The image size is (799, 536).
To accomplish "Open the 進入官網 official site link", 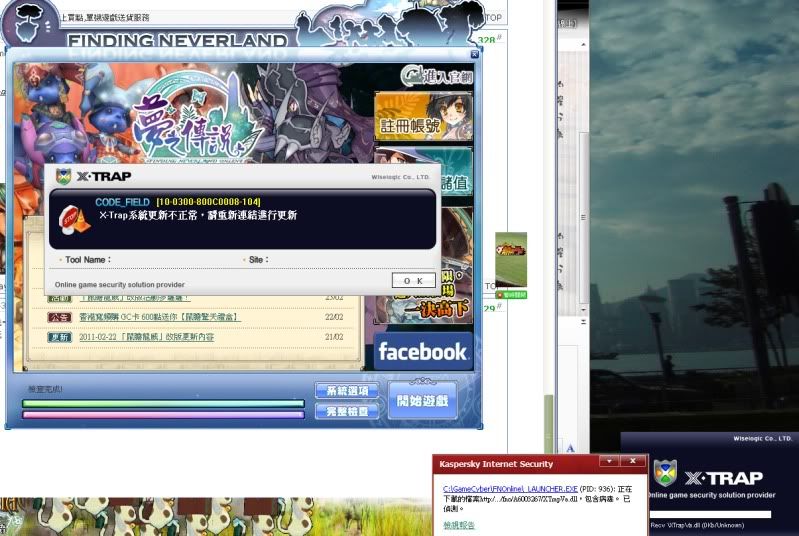I will pos(437,76).
